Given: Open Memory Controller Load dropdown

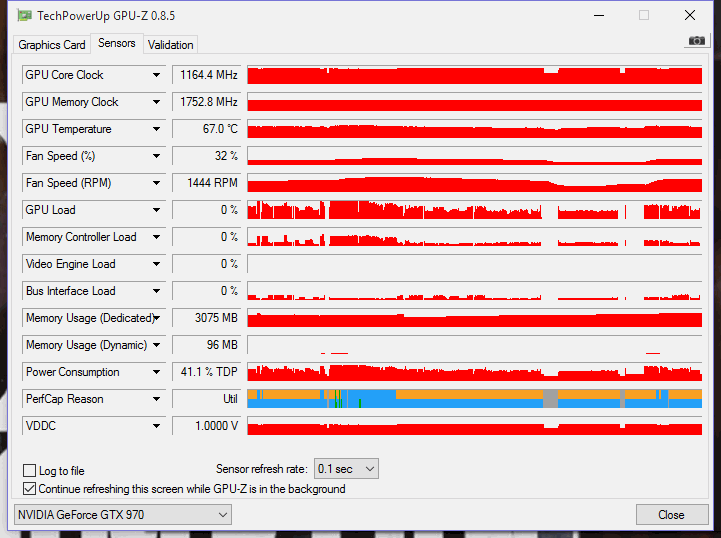Looking at the screenshot, I should [x=156, y=237].
